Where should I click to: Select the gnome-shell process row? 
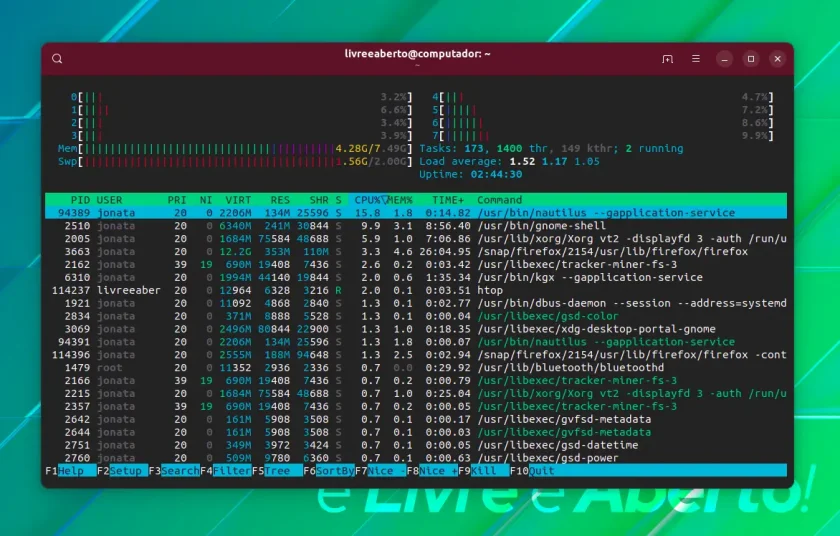pyautogui.click(x=416, y=225)
